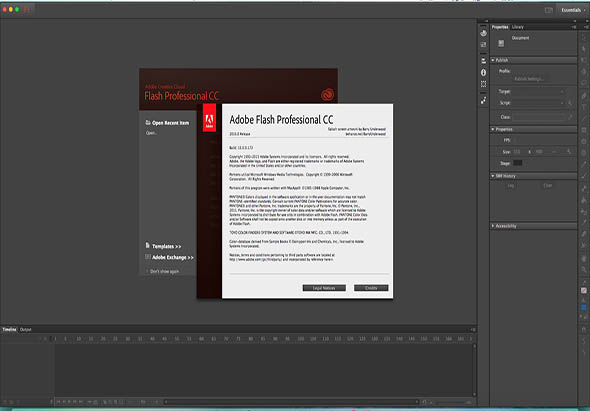Click the timeline horizontal scrollbar
The width and height of the screenshot is (590, 411).
(x=292, y=402)
